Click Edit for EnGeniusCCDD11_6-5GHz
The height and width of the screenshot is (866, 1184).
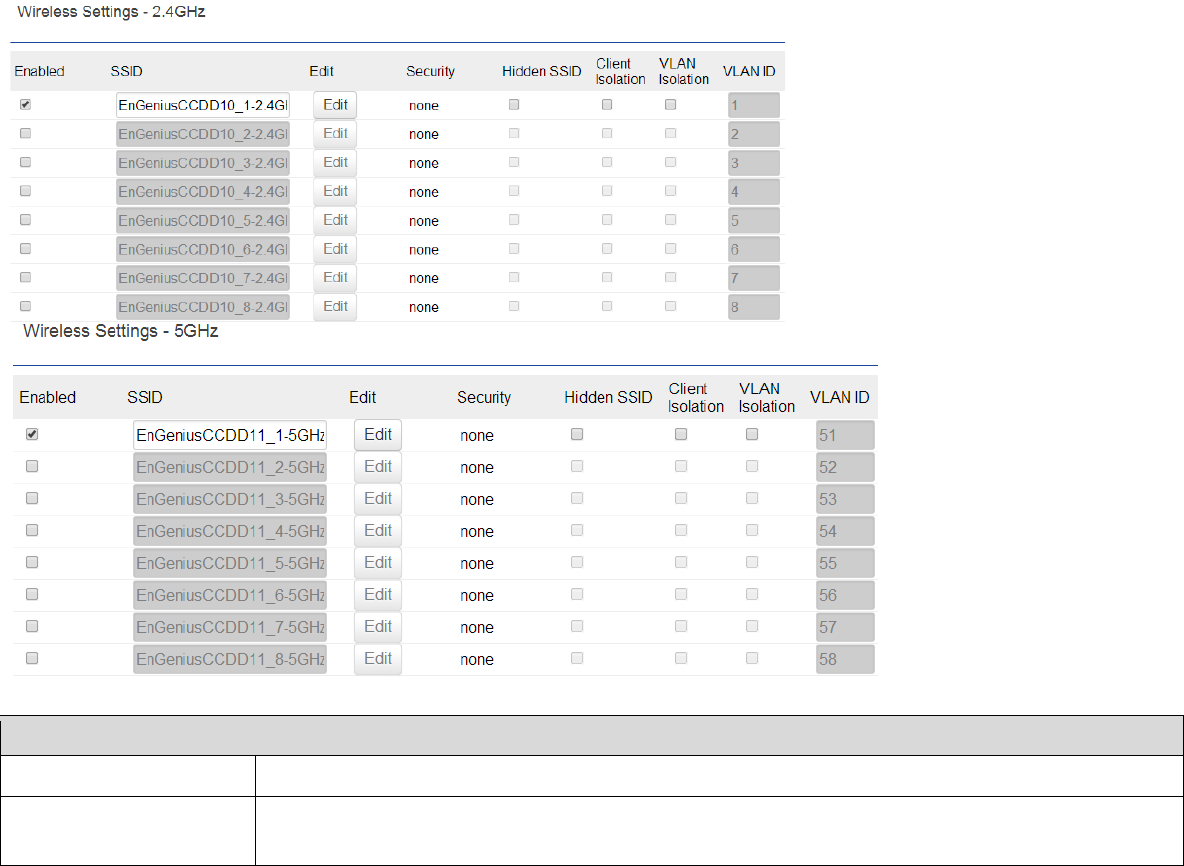(x=378, y=595)
